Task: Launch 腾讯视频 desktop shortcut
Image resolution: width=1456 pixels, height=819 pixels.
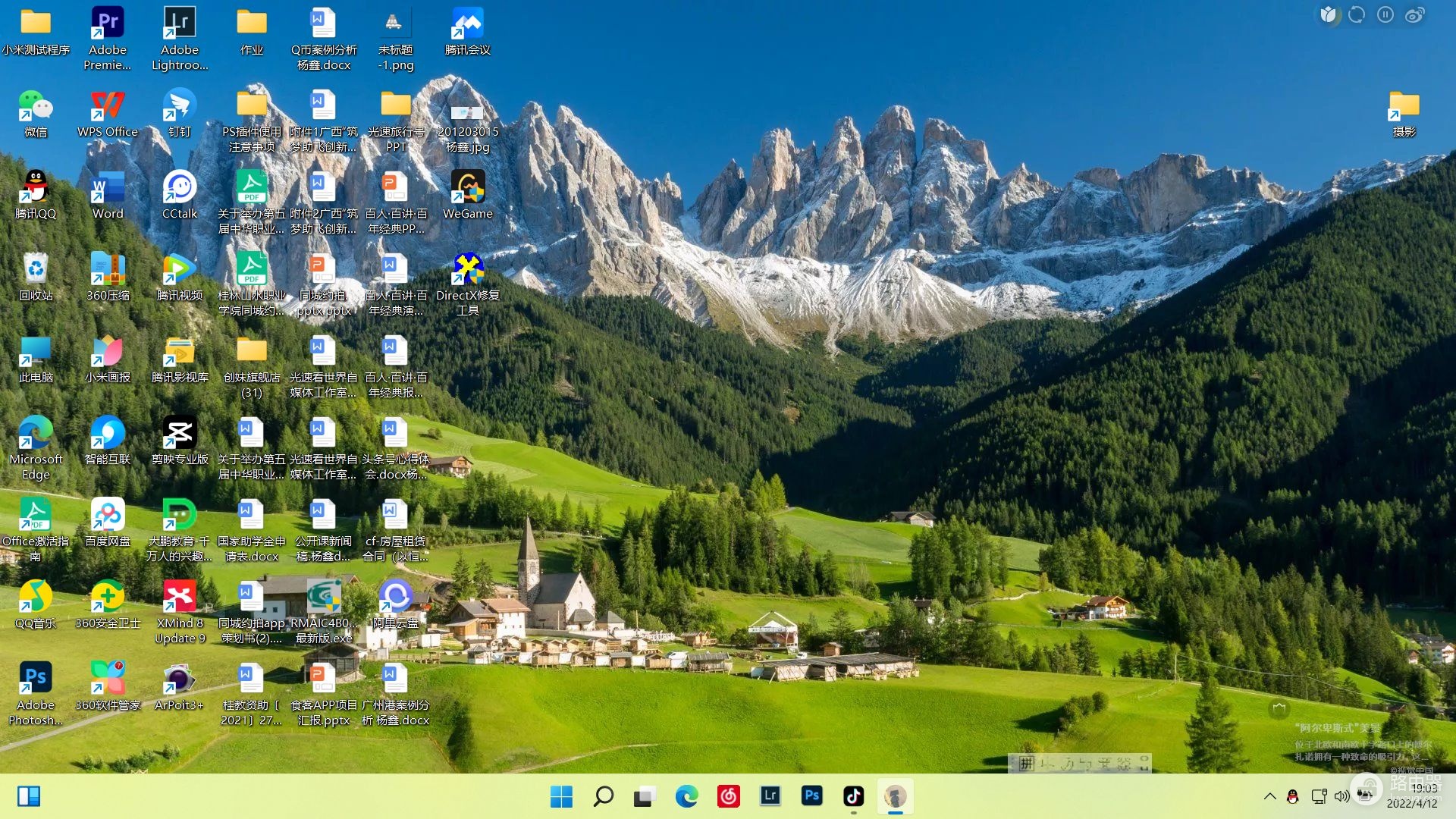Action: point(180,278)
